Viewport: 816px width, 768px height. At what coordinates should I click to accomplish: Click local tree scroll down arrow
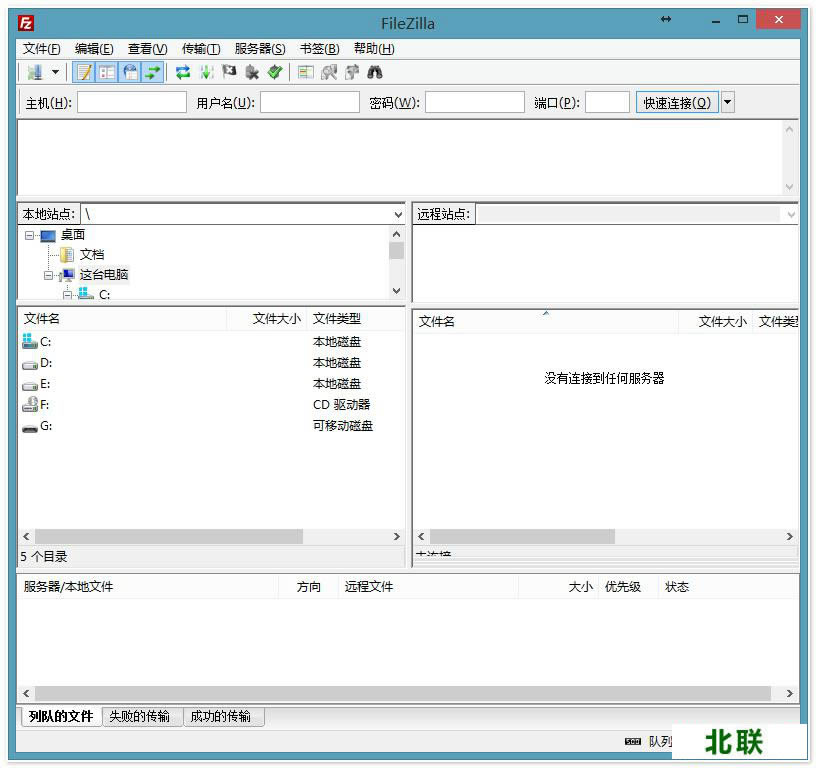click(397, 291)
